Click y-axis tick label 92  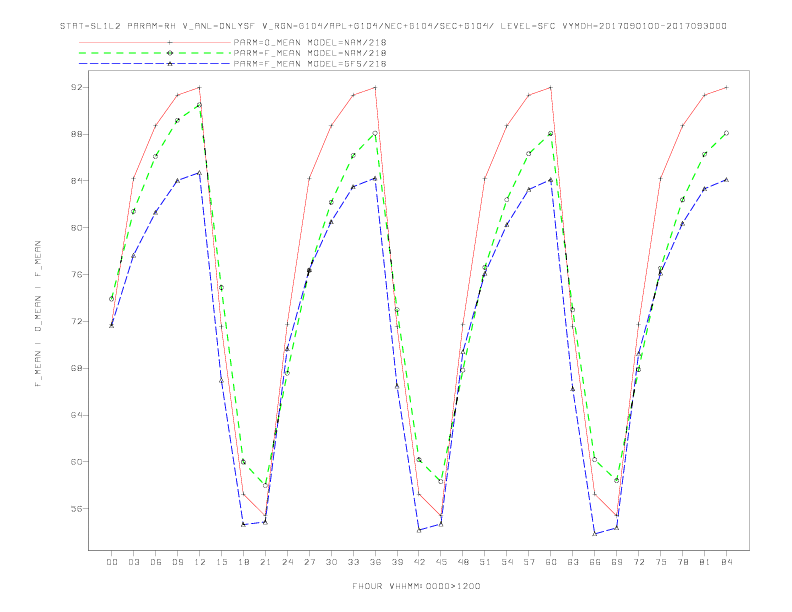pos(76,87)
